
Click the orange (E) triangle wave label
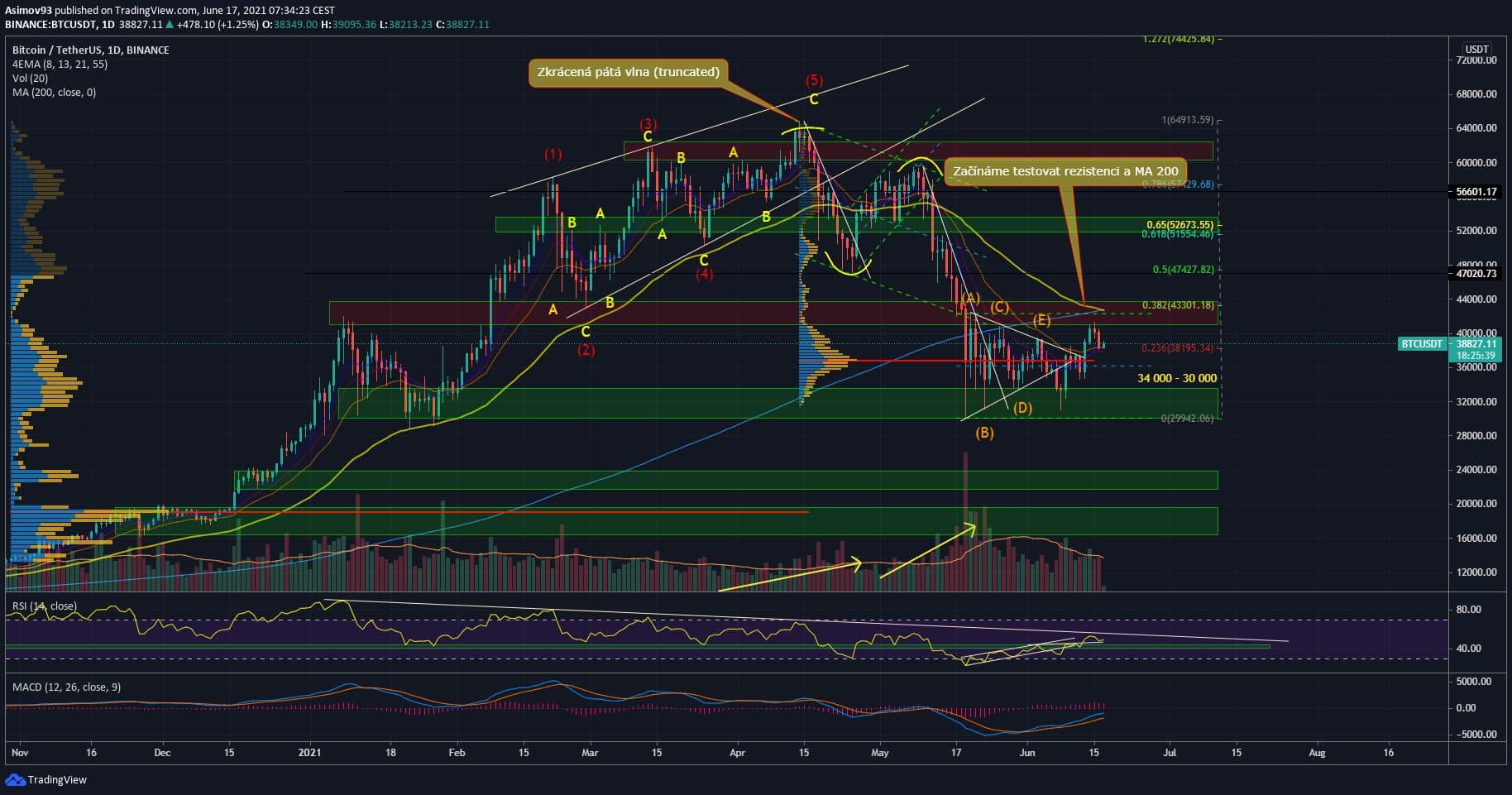(x=1041, y=320)
